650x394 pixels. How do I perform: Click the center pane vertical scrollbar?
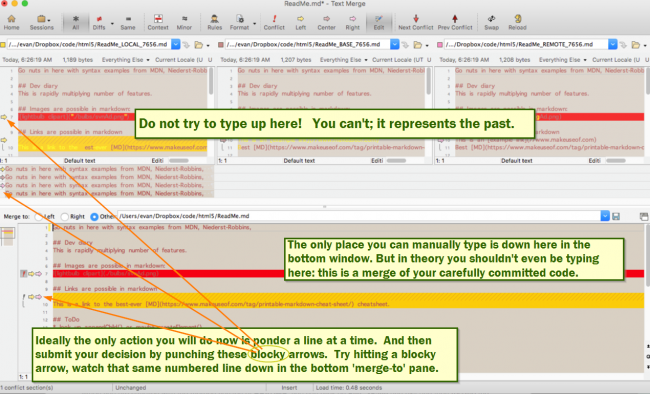(x=430, y=82)
